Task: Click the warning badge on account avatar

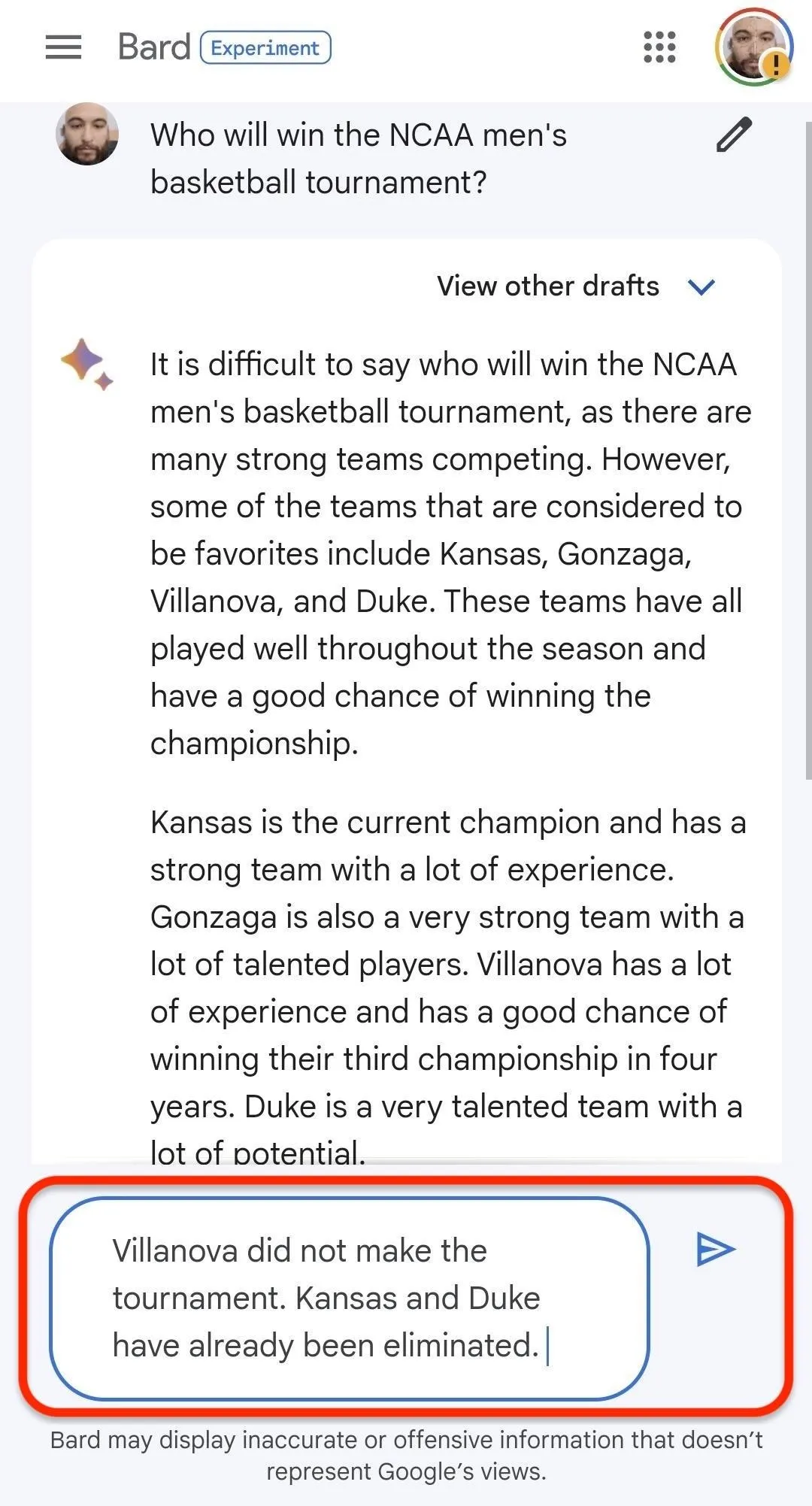Action: [x=776, y=65]
